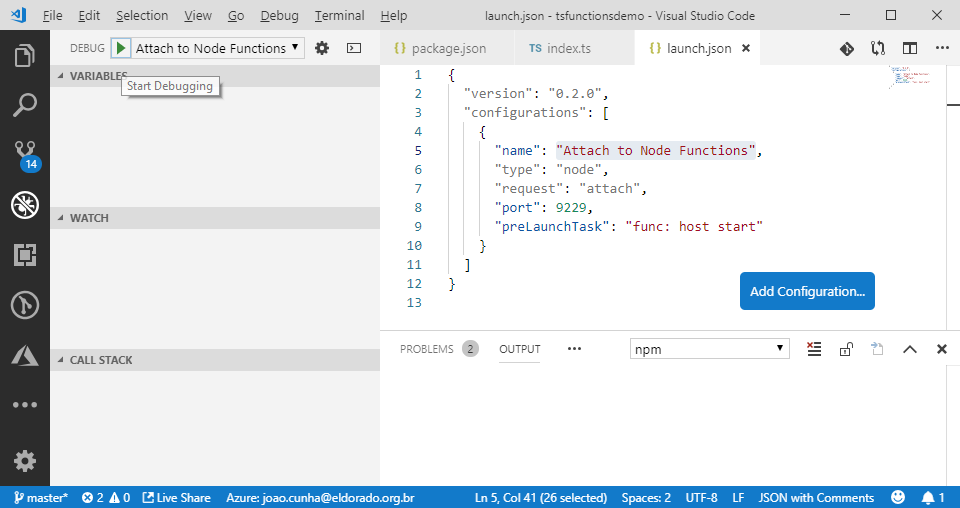Toggle output scroll lock
This screenshot has width=960, height=508.
click(846, 349)
